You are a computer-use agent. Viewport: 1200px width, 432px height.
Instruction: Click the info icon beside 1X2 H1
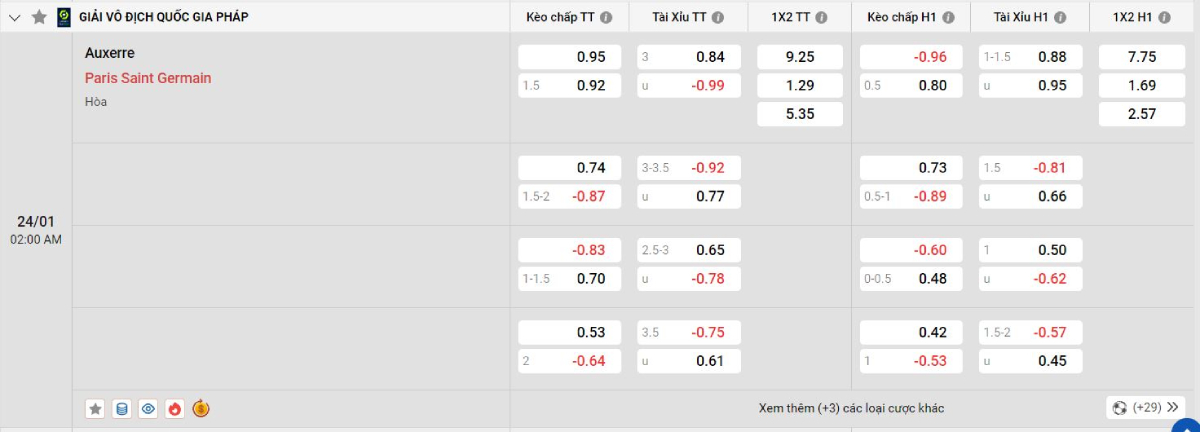(x=1162, y=17)
